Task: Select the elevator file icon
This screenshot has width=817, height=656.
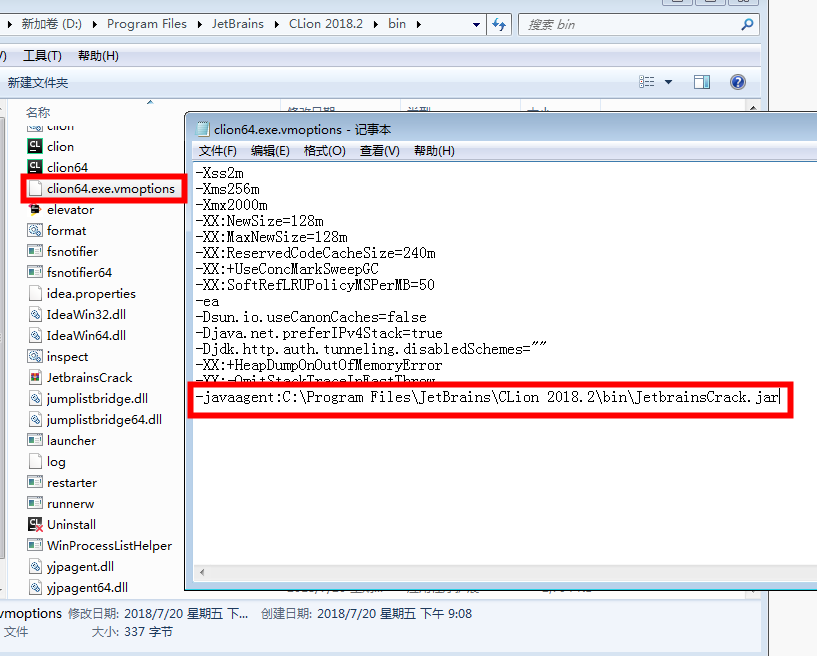Action: (x=35, y=209)
